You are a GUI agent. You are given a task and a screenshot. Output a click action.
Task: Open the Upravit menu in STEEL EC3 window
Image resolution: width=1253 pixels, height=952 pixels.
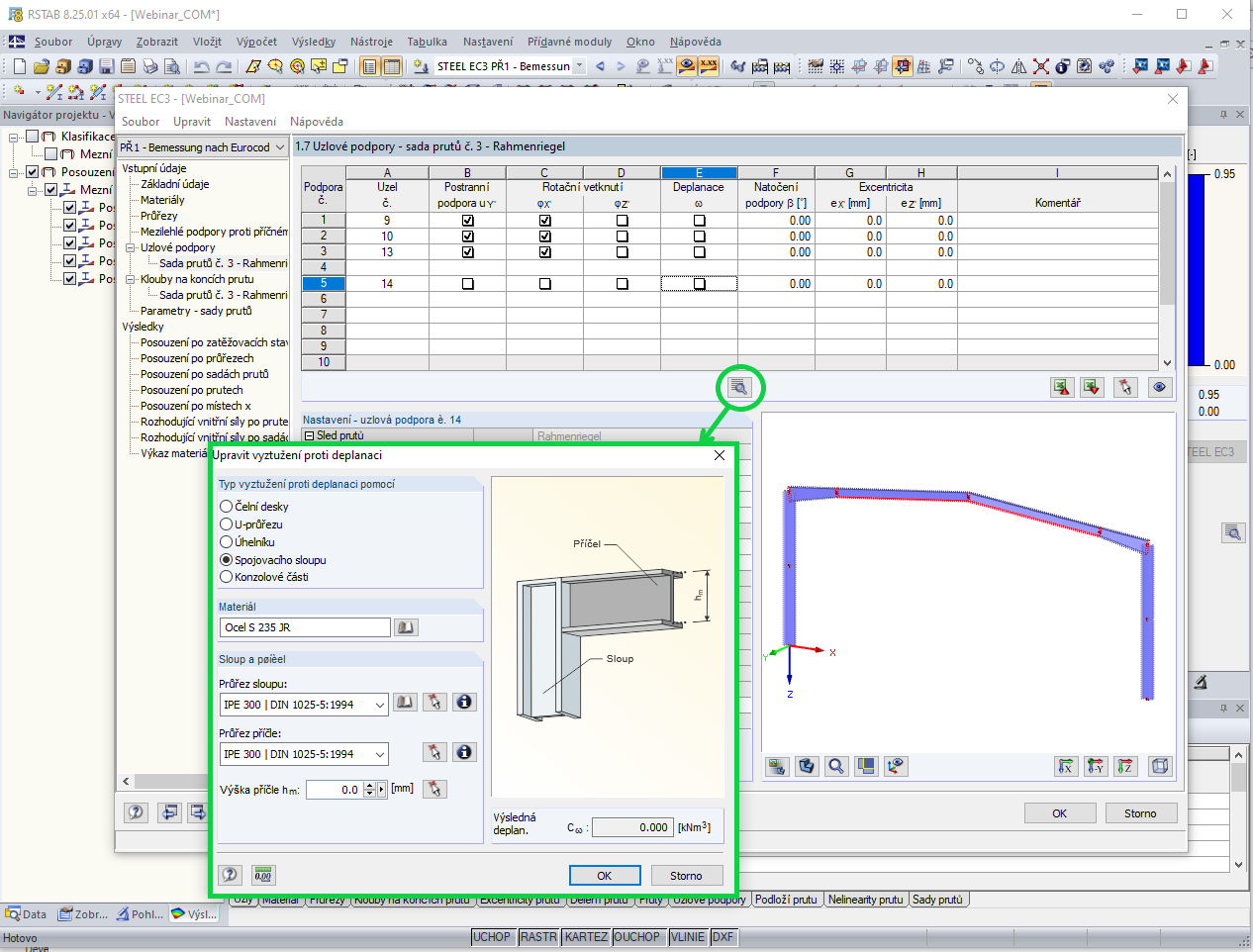tap(192, 122)
